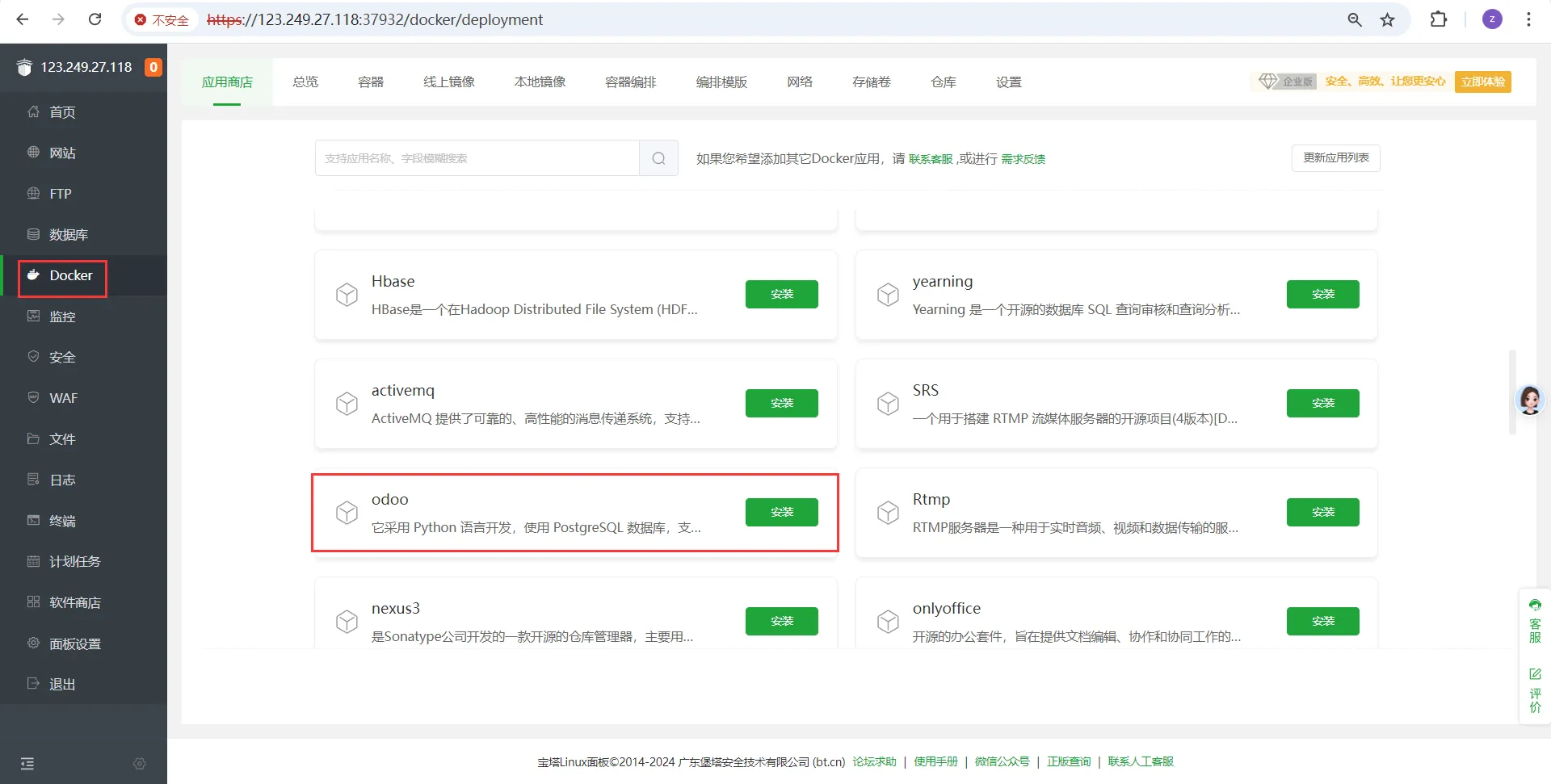Screen dimensions: 1551x784
Task: Click the SRS app cube icon
Action: click(x=889, y=404)
